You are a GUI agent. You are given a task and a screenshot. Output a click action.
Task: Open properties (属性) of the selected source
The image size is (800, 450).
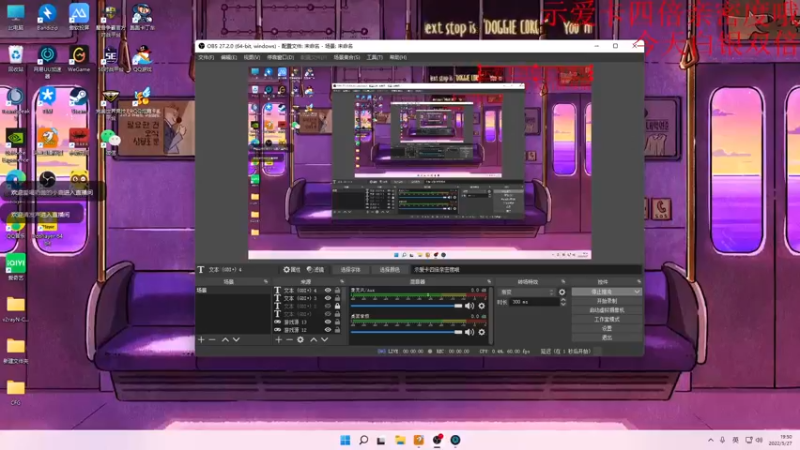pos(292,269)
